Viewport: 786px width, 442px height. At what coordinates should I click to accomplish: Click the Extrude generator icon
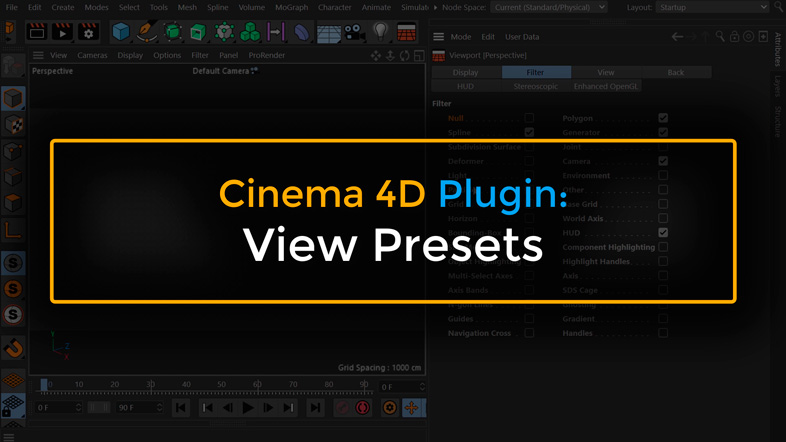pos(198,33)
